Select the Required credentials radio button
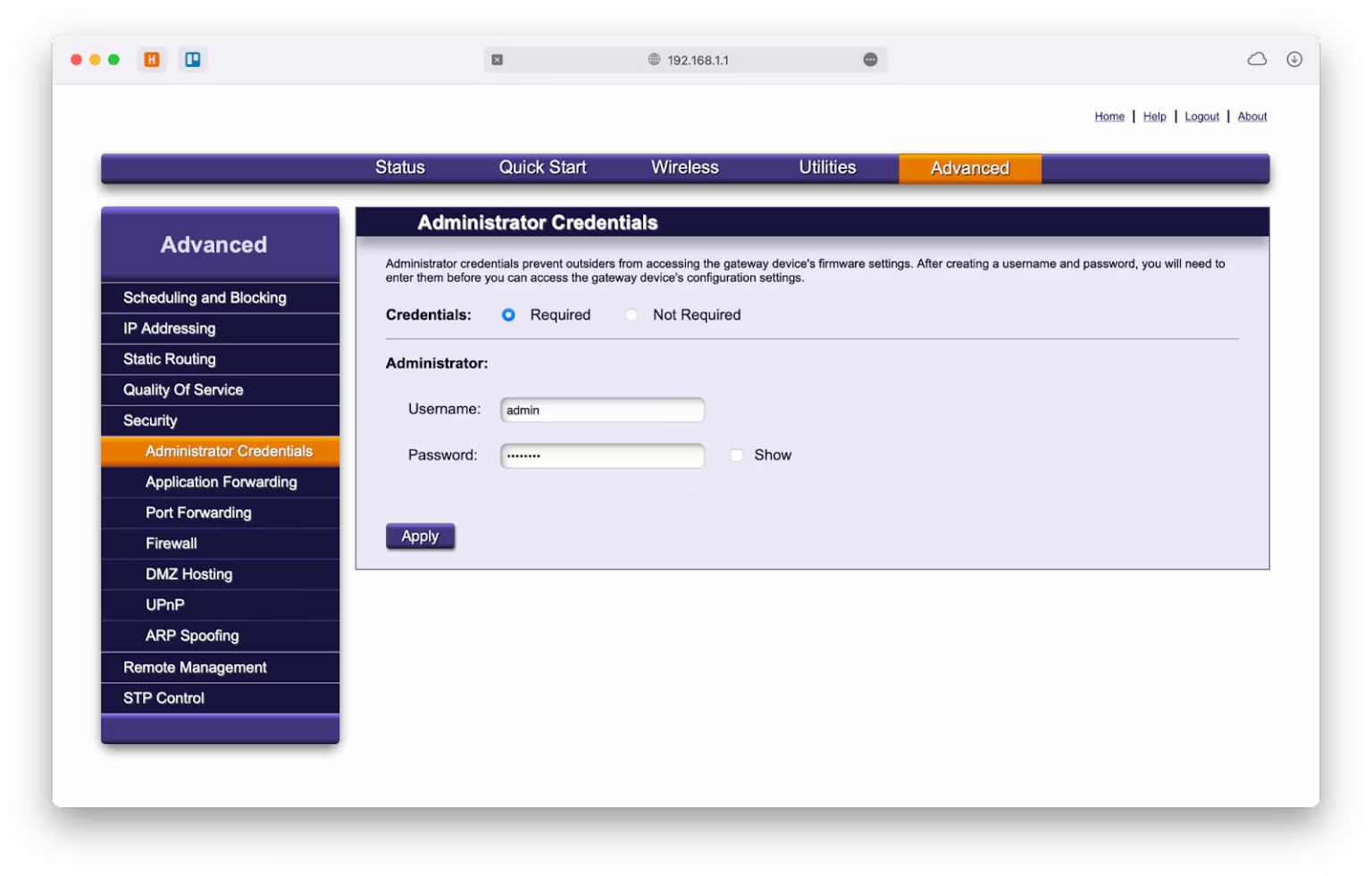 coord(507,314)
